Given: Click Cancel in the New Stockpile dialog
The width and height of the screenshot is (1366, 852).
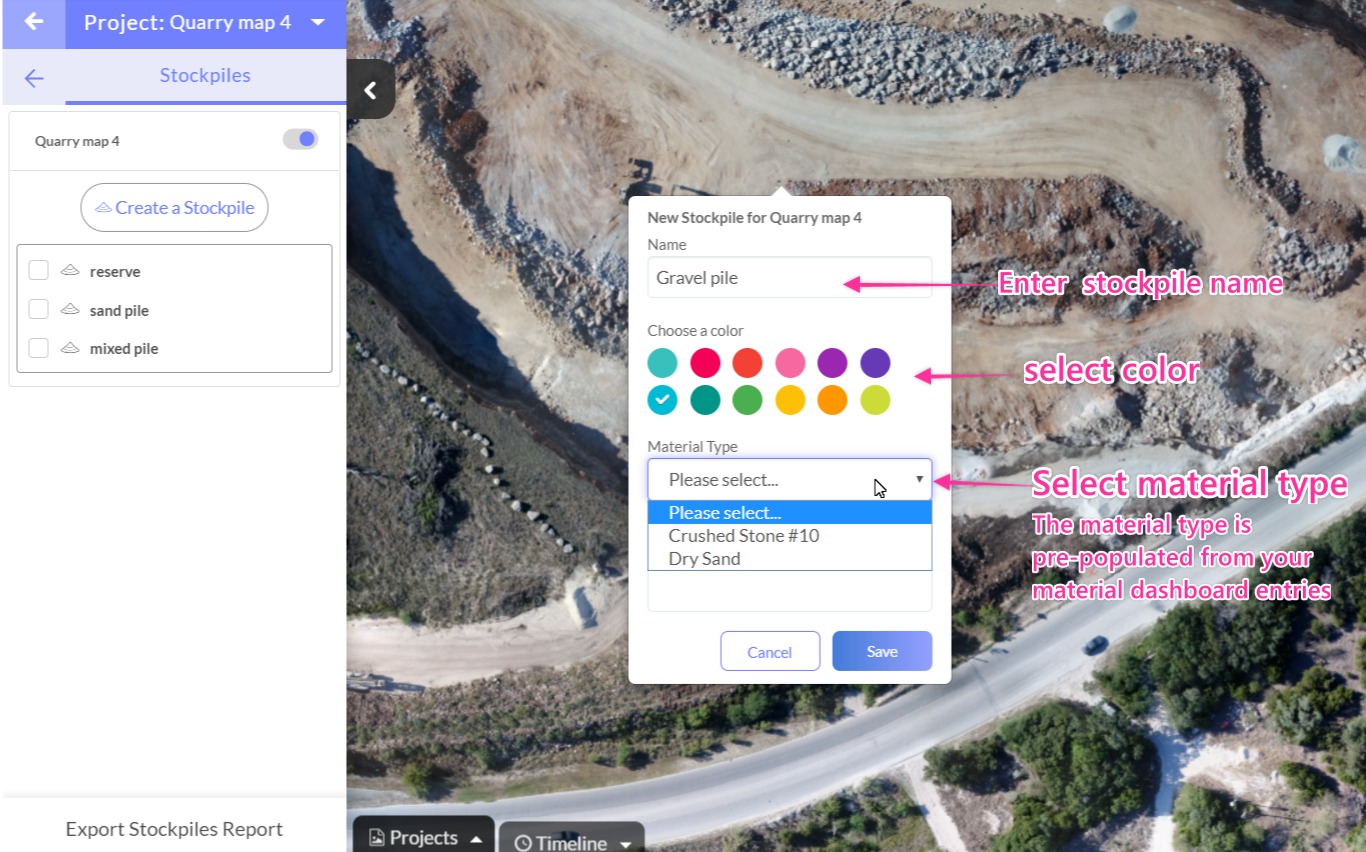Looking at the screenshot, I should (770, 652).
